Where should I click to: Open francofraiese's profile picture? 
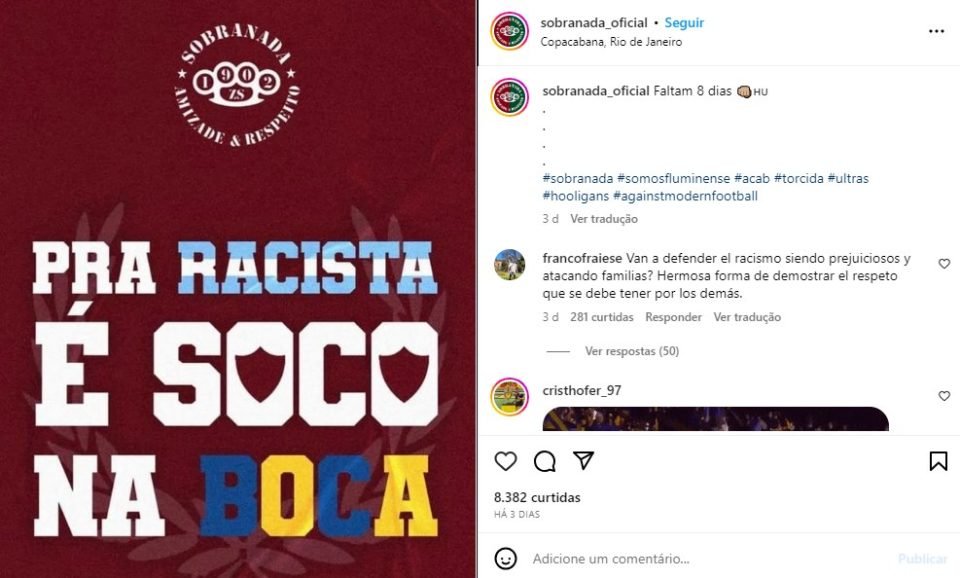click(x=509, y=265)
